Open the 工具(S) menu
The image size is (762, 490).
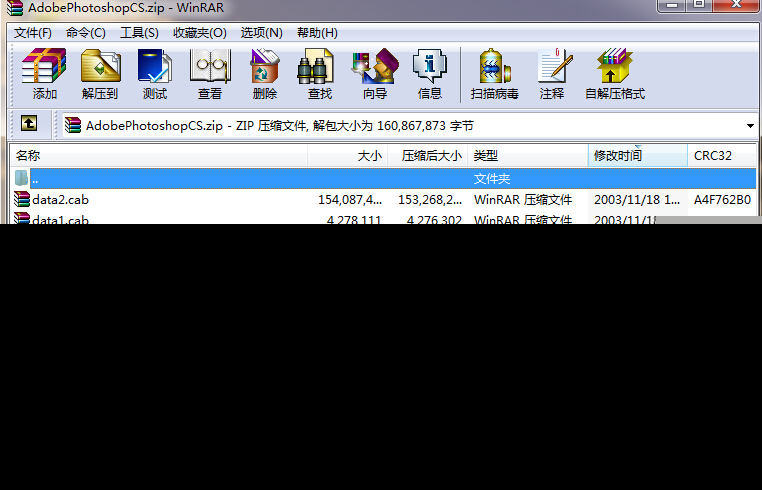pos(139,33)
